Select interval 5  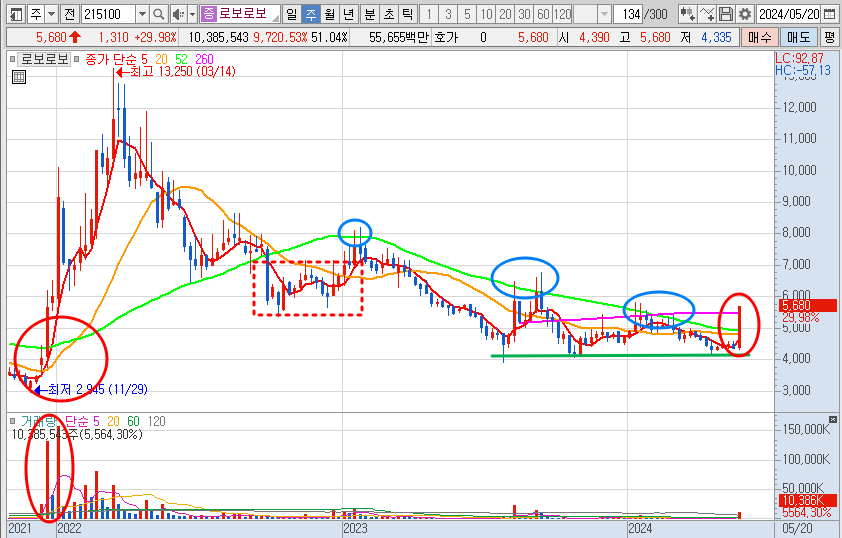coord(467,14)
